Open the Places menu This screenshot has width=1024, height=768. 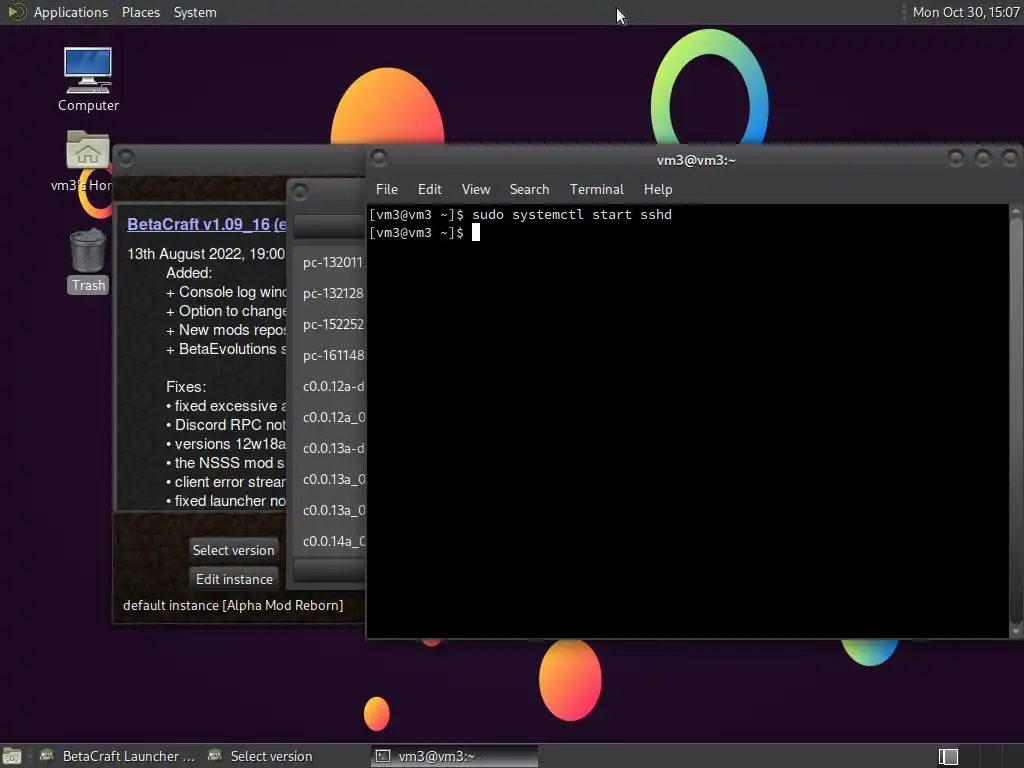pos(140,12)
